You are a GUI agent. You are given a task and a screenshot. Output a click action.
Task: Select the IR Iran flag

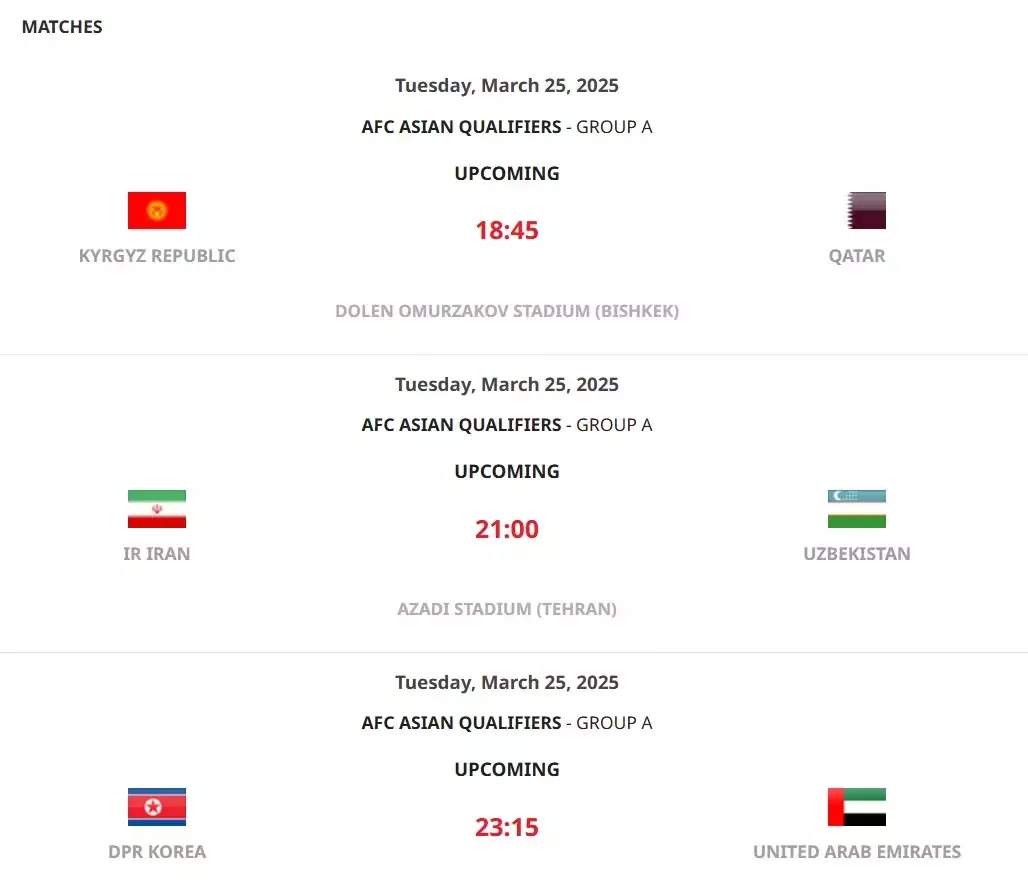pyautogui.click(x=157, y=509)
